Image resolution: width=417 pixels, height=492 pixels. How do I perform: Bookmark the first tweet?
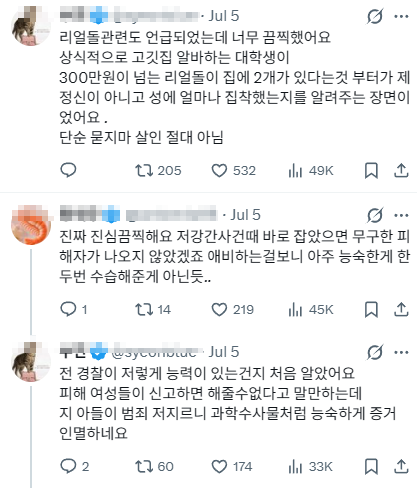pos(371,171)
